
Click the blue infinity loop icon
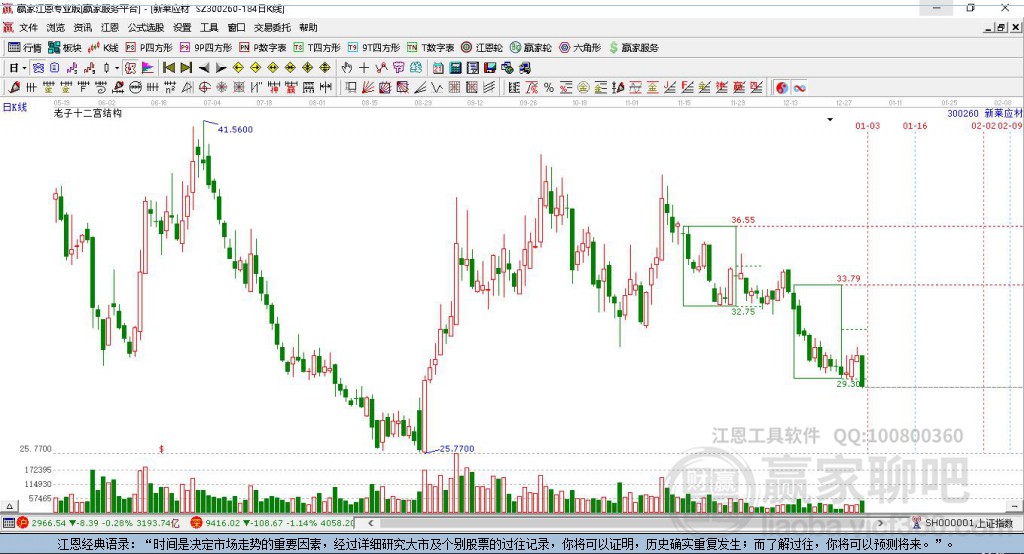(799, 88)
